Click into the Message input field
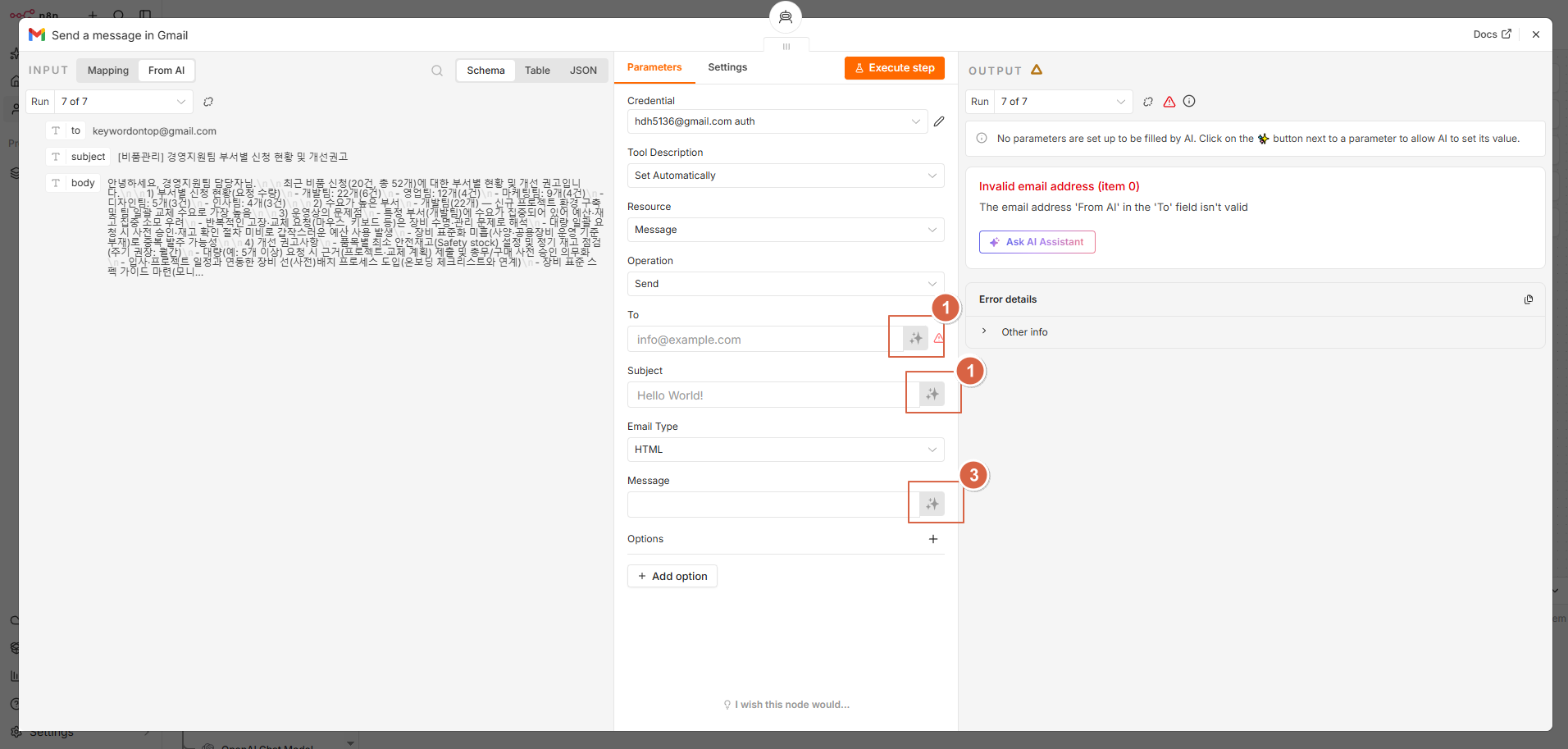Viewport: 1568px width, 749px height. click(x=773, y=505)
